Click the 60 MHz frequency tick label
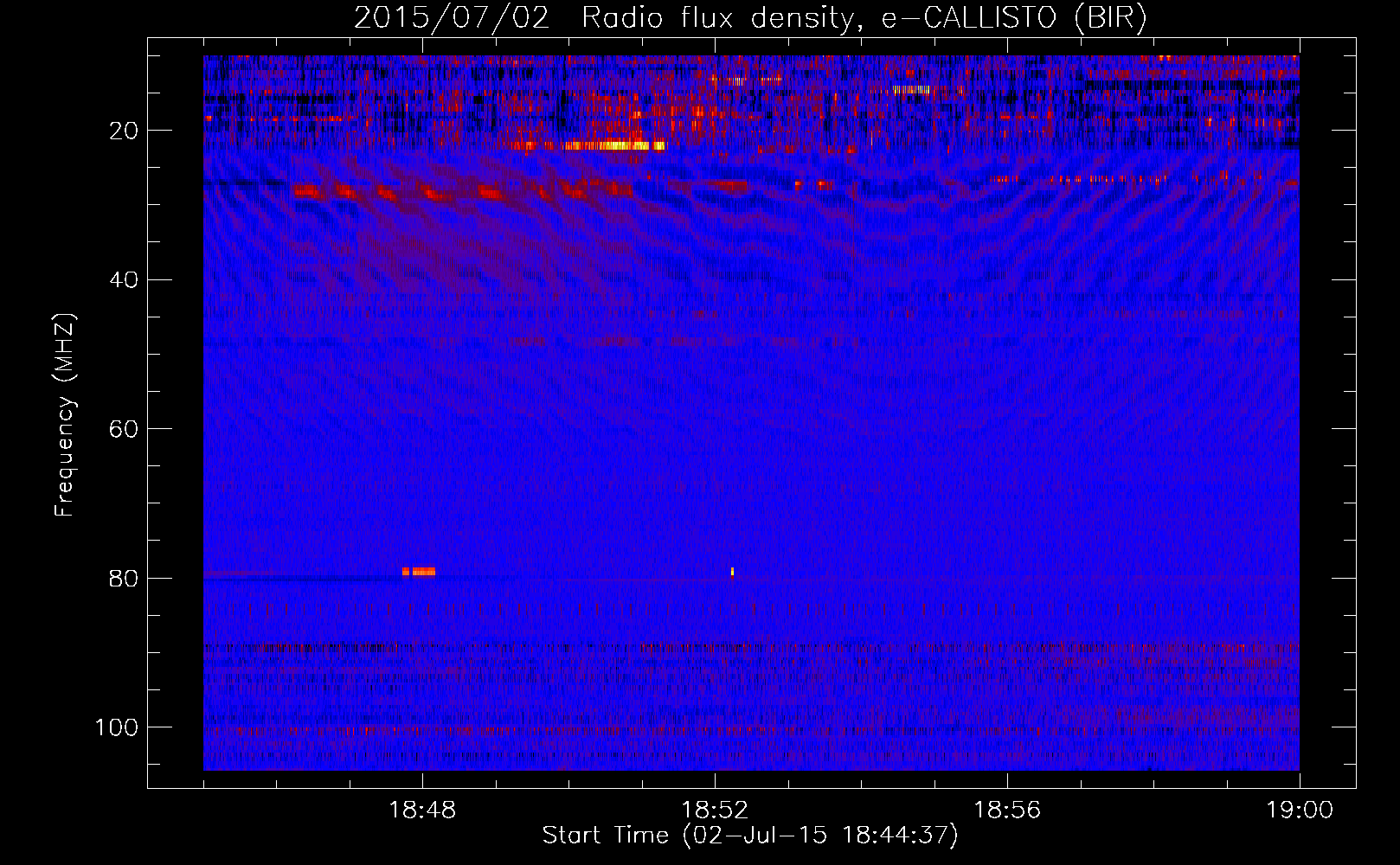The image size is (1400, 865). tap(124, 429)
